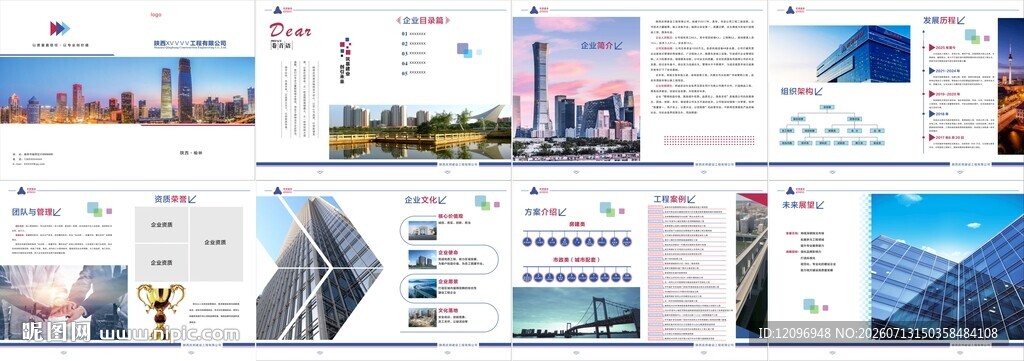Select the 2018年 timeline label
The image size is (1024, 361).
941,114
